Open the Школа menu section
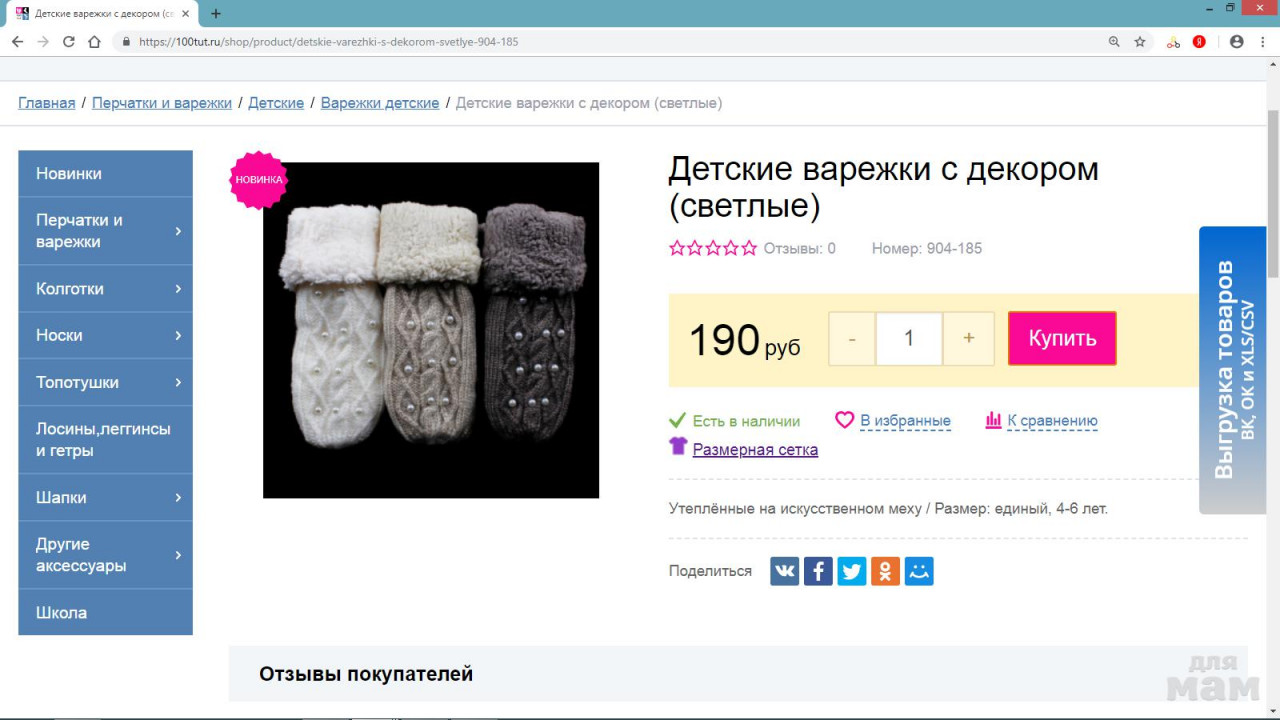Screen dimensions: 1280x720 click(x=61, y=613)
